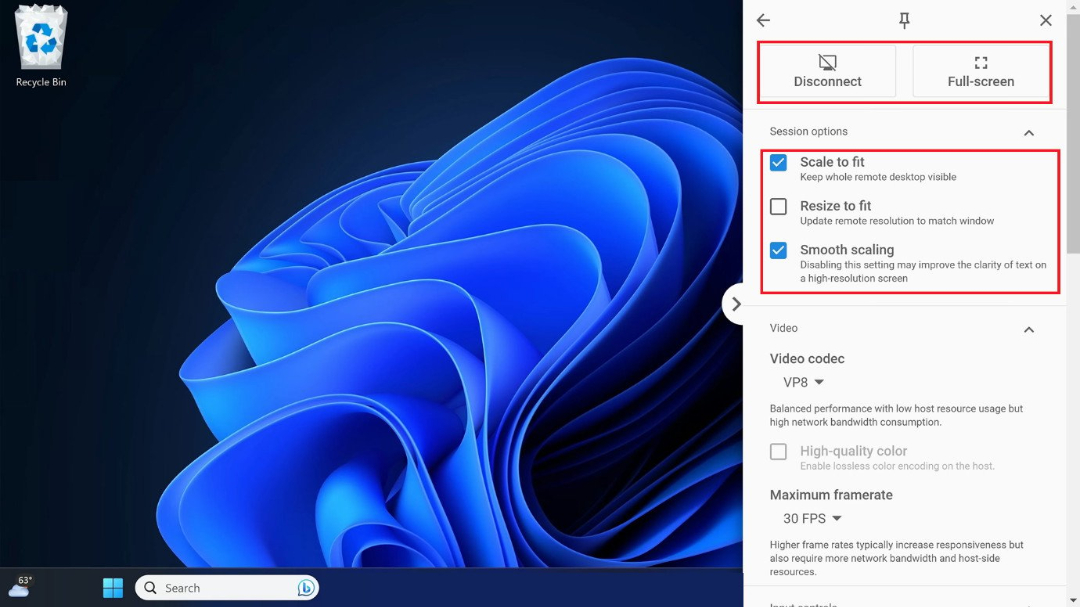Click the back arrow in the side panel
Screen dimensions: 1080x607
coord(763,20)
